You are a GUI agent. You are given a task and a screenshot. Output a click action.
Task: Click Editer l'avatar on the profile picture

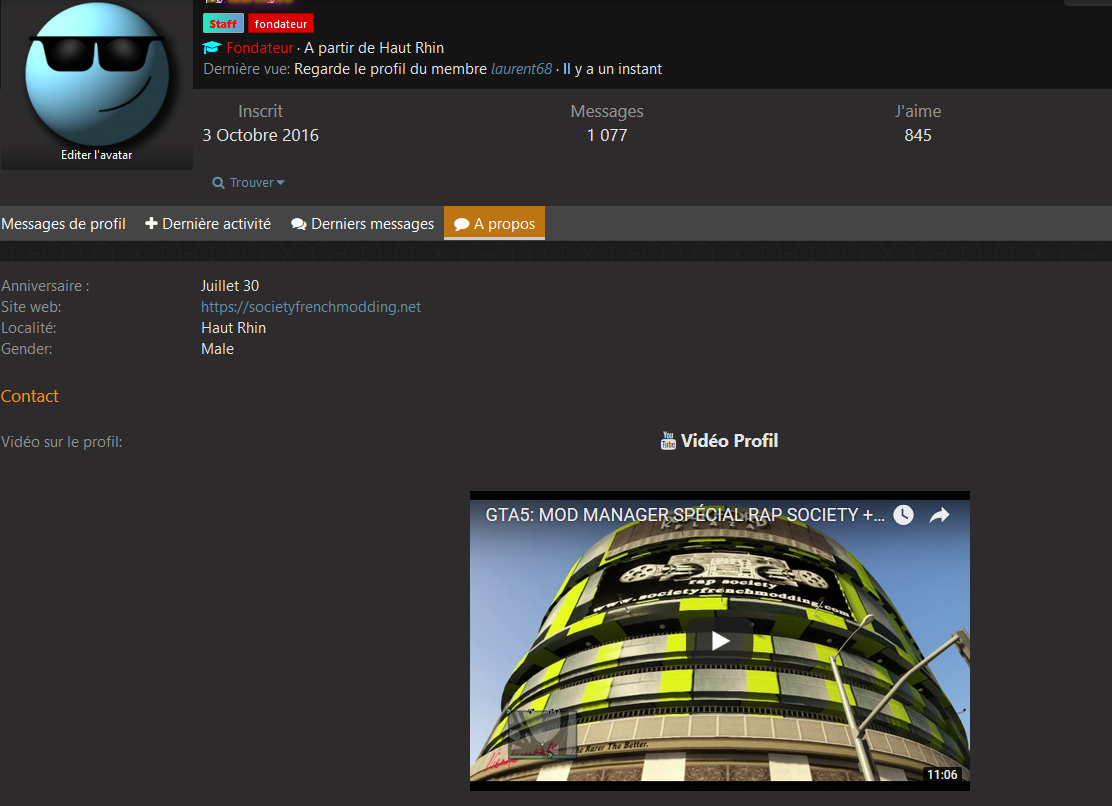point(96,155)
